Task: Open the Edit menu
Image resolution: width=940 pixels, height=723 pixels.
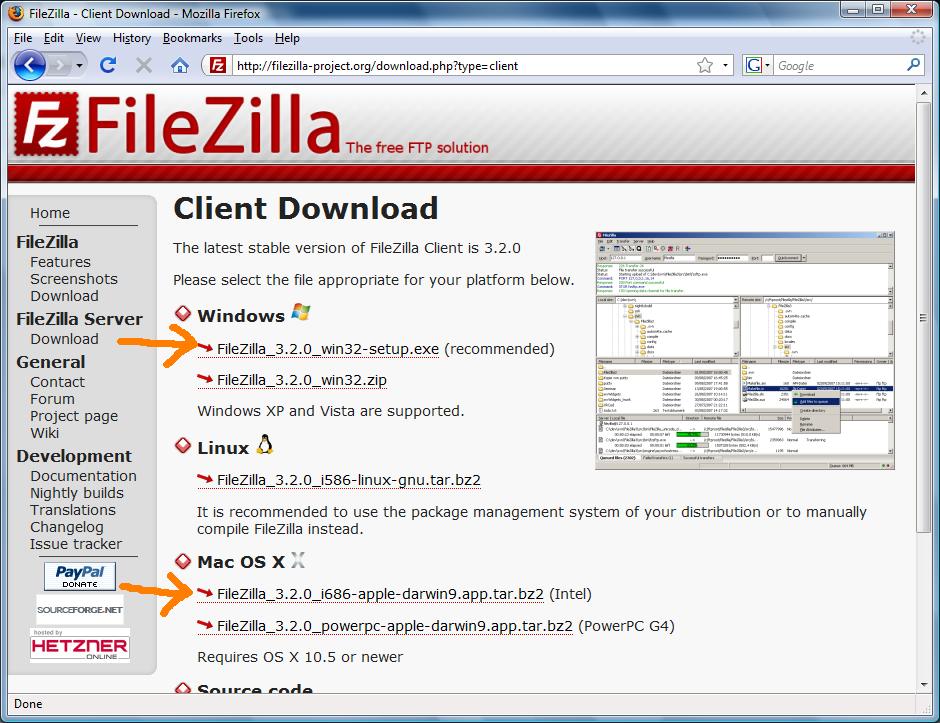Action: coord(53,38)
